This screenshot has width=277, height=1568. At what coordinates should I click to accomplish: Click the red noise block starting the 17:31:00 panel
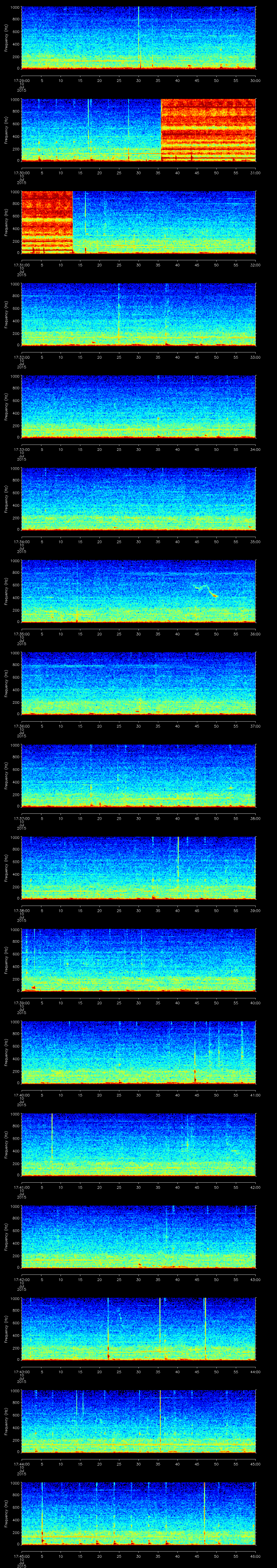(x=47, y=222)
